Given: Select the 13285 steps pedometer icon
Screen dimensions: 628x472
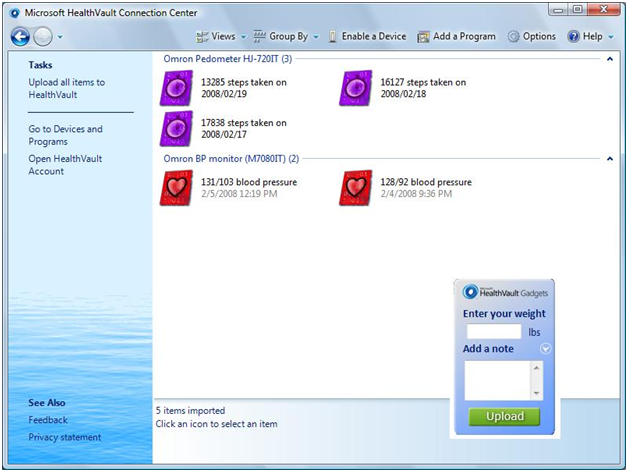Looking at the screenshot, I should pos(176,88).
